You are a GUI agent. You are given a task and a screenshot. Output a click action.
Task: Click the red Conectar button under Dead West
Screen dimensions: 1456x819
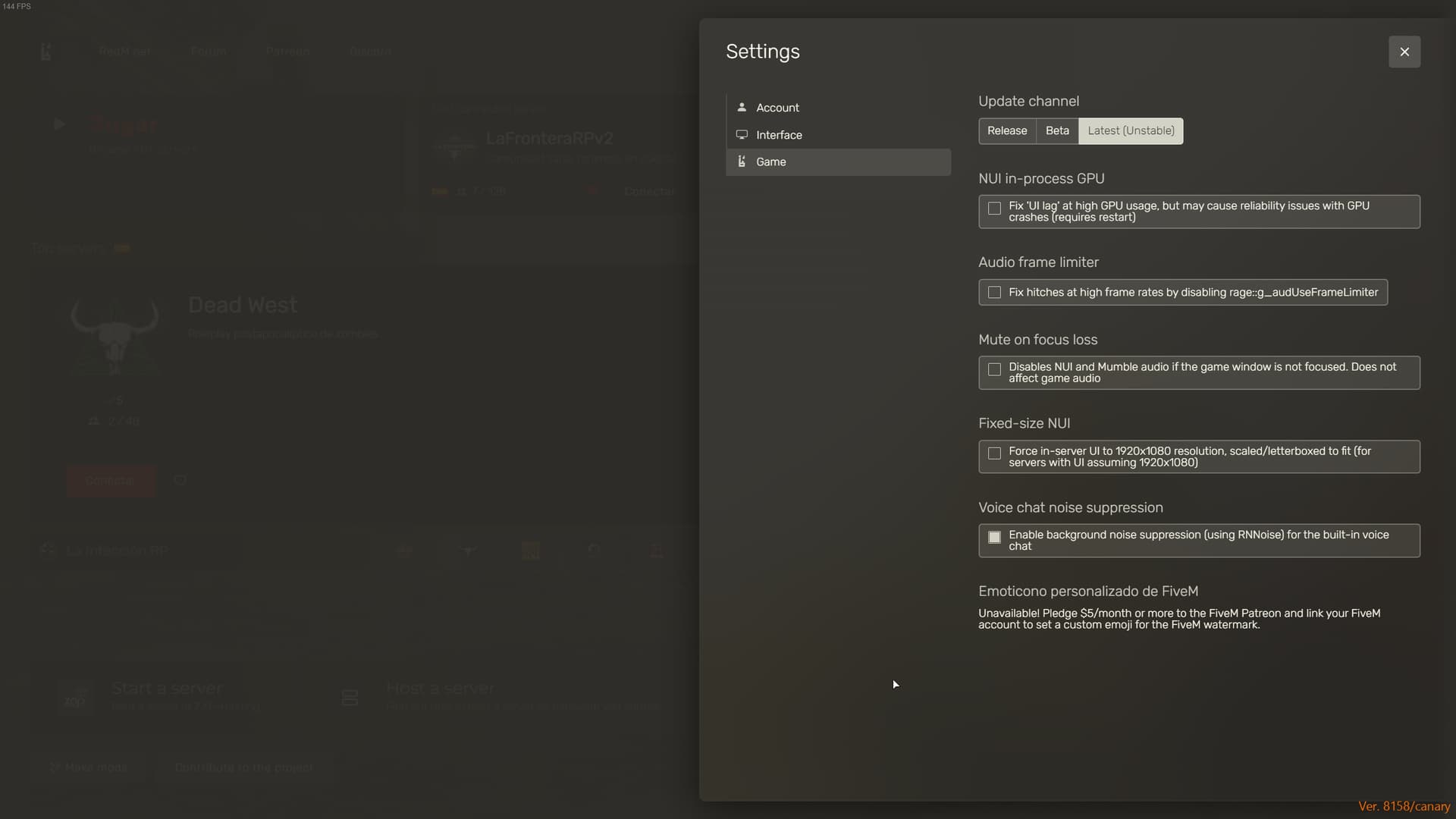coord(111,481)
